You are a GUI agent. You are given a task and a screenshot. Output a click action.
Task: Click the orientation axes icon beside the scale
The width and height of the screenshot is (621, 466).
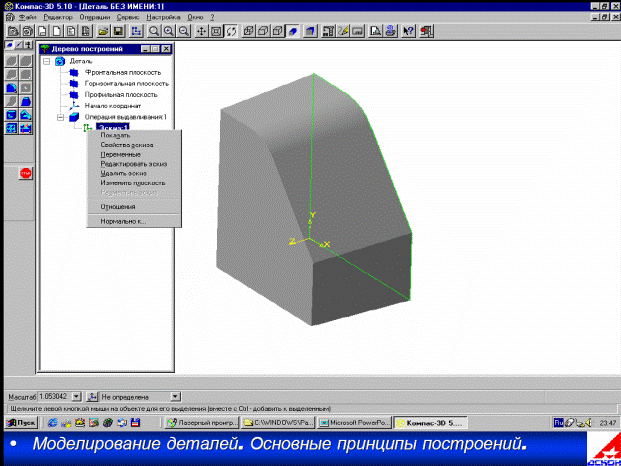(92, 396)
